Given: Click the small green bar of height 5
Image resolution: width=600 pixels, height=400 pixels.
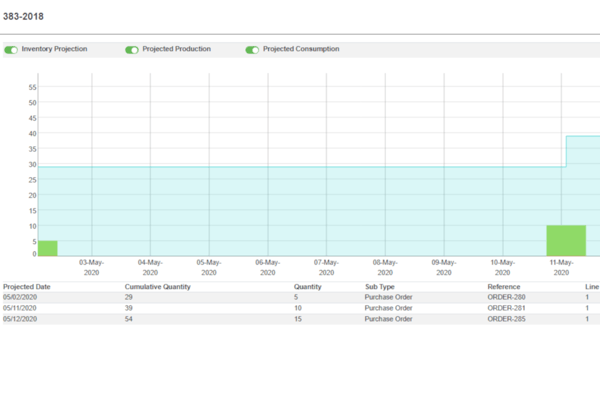Looking at the screenshot, I should [x=48, y=248].
